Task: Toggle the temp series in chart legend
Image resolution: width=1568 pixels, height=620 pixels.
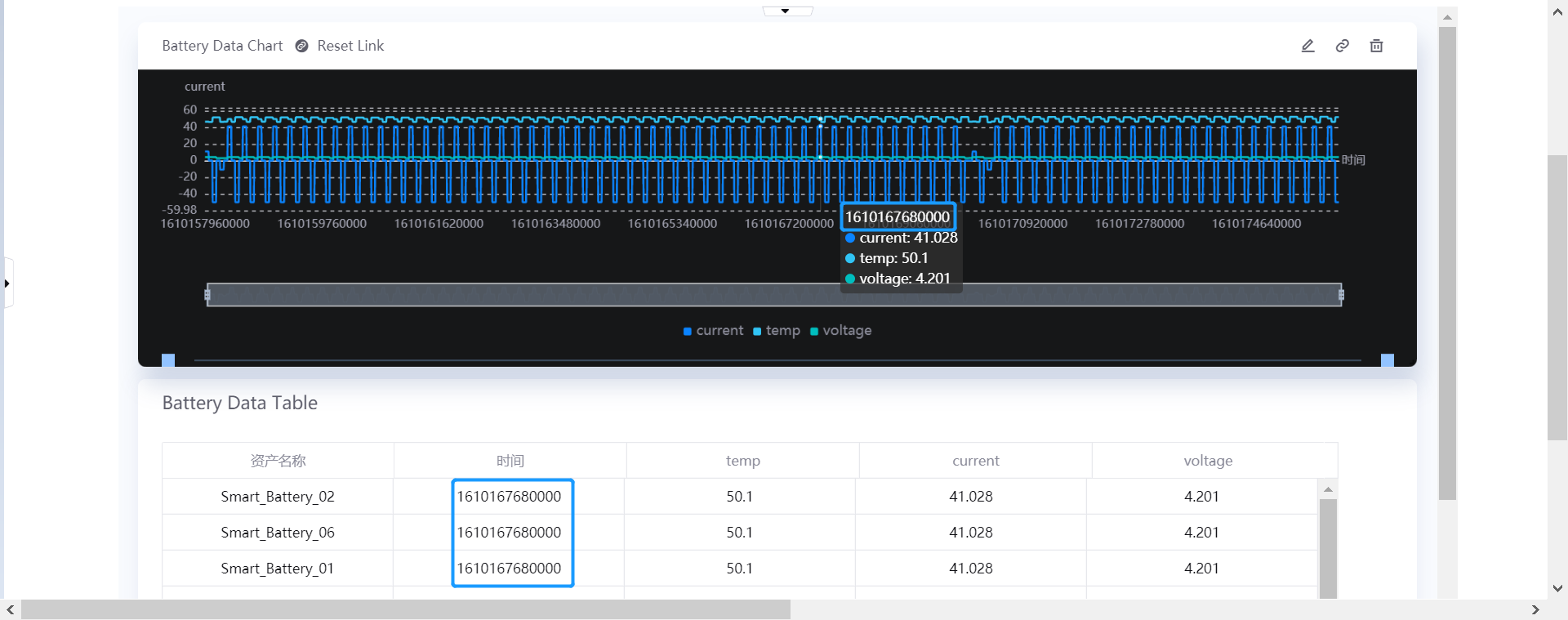Action: [776, 331]
